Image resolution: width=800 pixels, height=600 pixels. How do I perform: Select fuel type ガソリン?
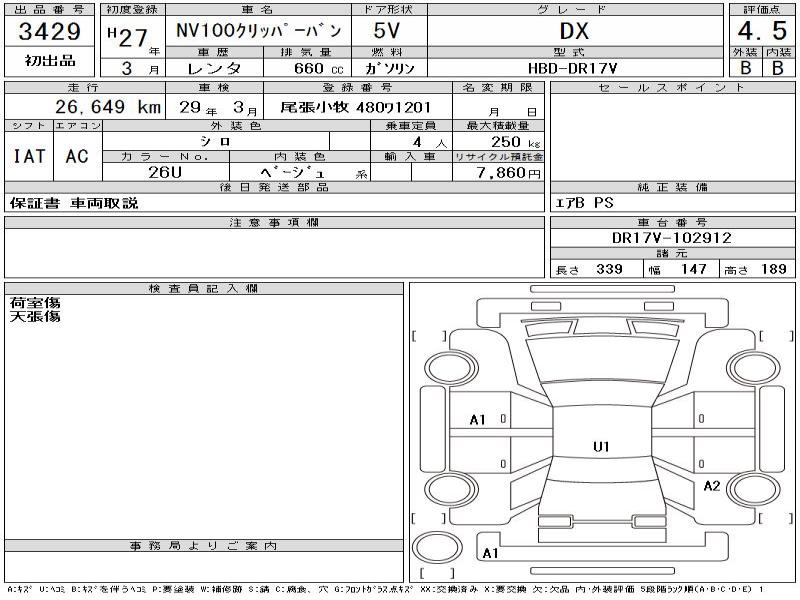point(390,68)
